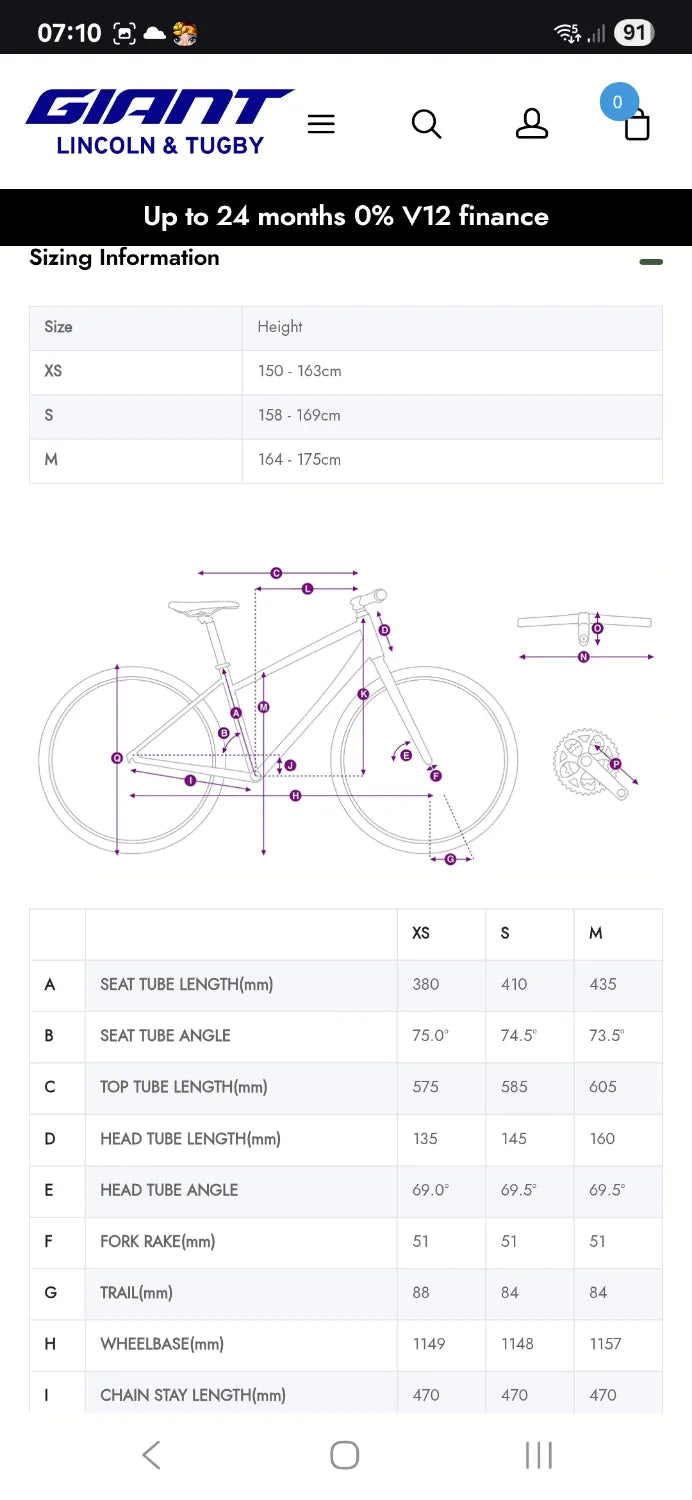Tap the M column header in geometry table
692x1500 pixels.
[596, 933]
